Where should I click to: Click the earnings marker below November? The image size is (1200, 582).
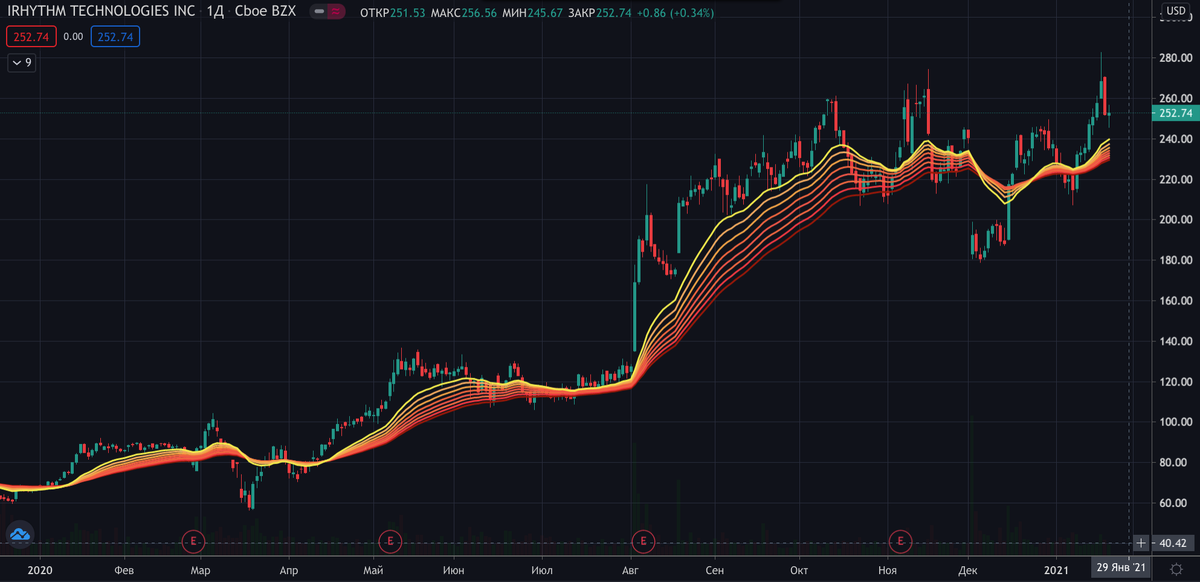click(x=899, y=542)
